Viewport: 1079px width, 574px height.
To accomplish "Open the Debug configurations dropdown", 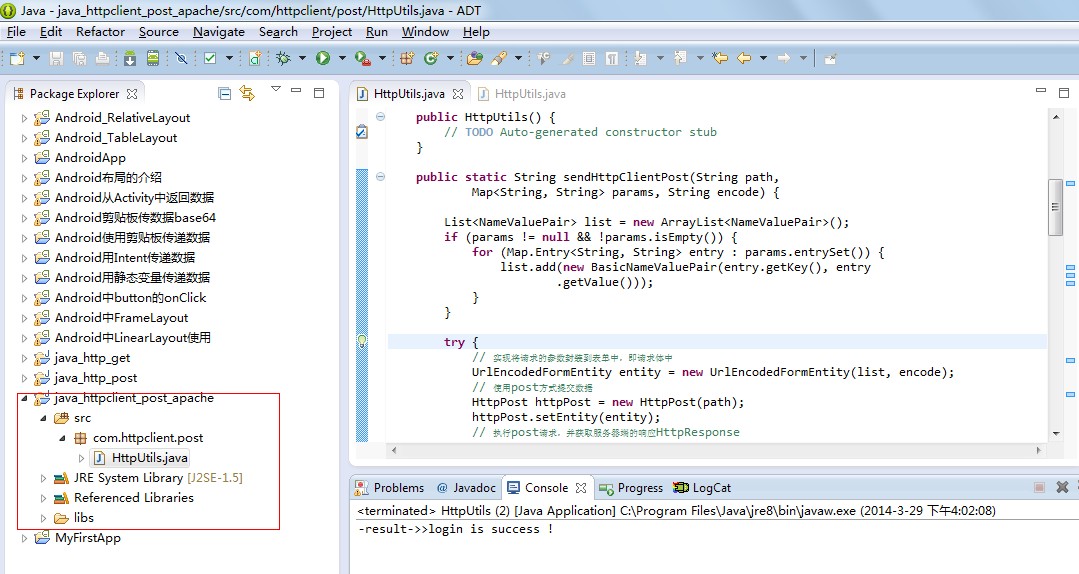I will (302, 59).
